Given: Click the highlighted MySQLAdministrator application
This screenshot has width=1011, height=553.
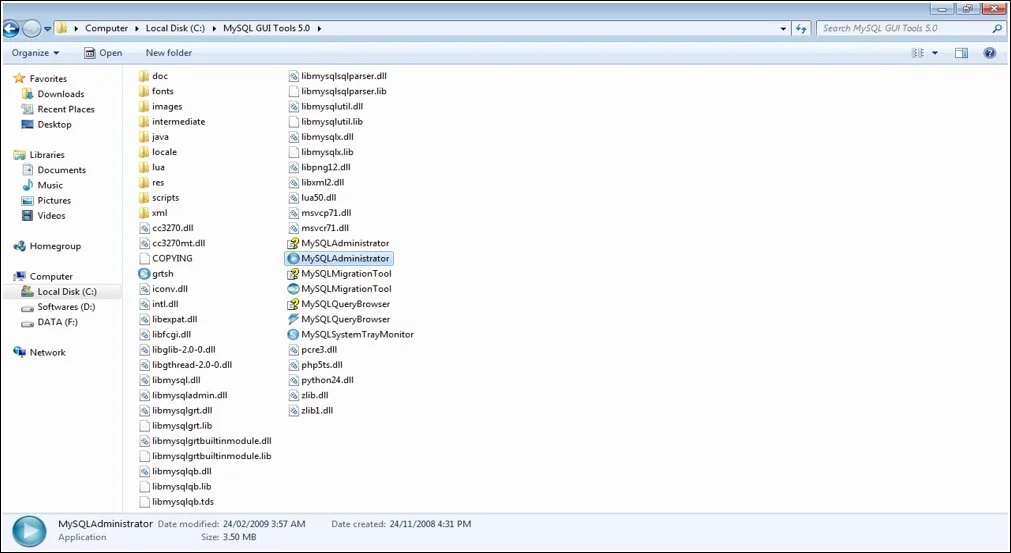Looking at the screenshot, I should coord(339,258).
